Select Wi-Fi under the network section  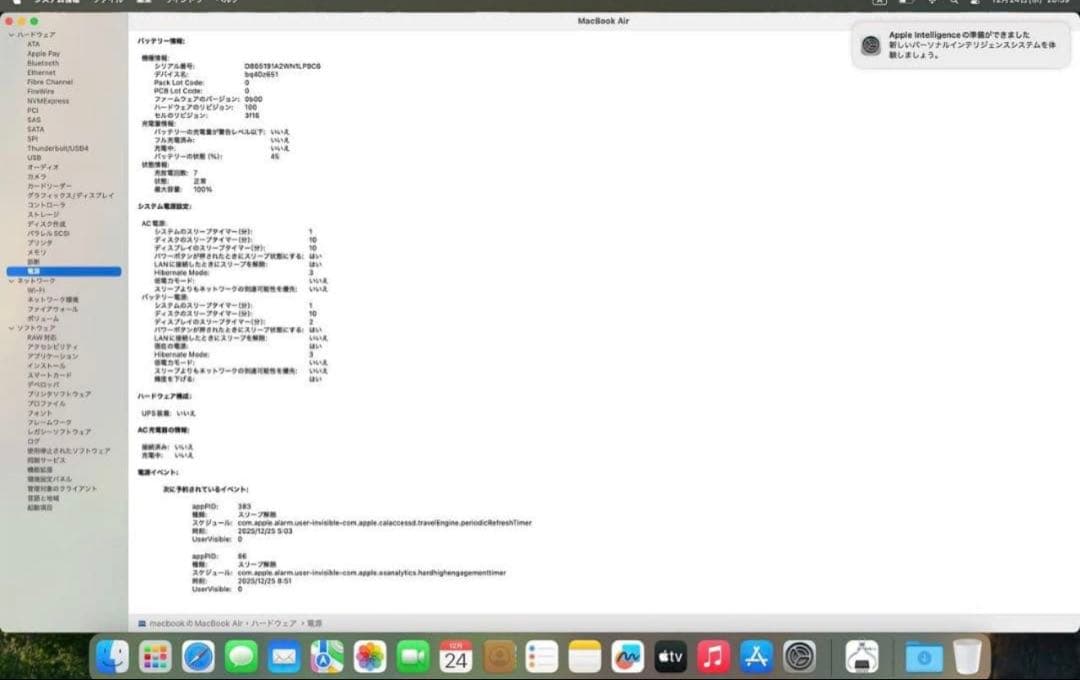[34, 290]
